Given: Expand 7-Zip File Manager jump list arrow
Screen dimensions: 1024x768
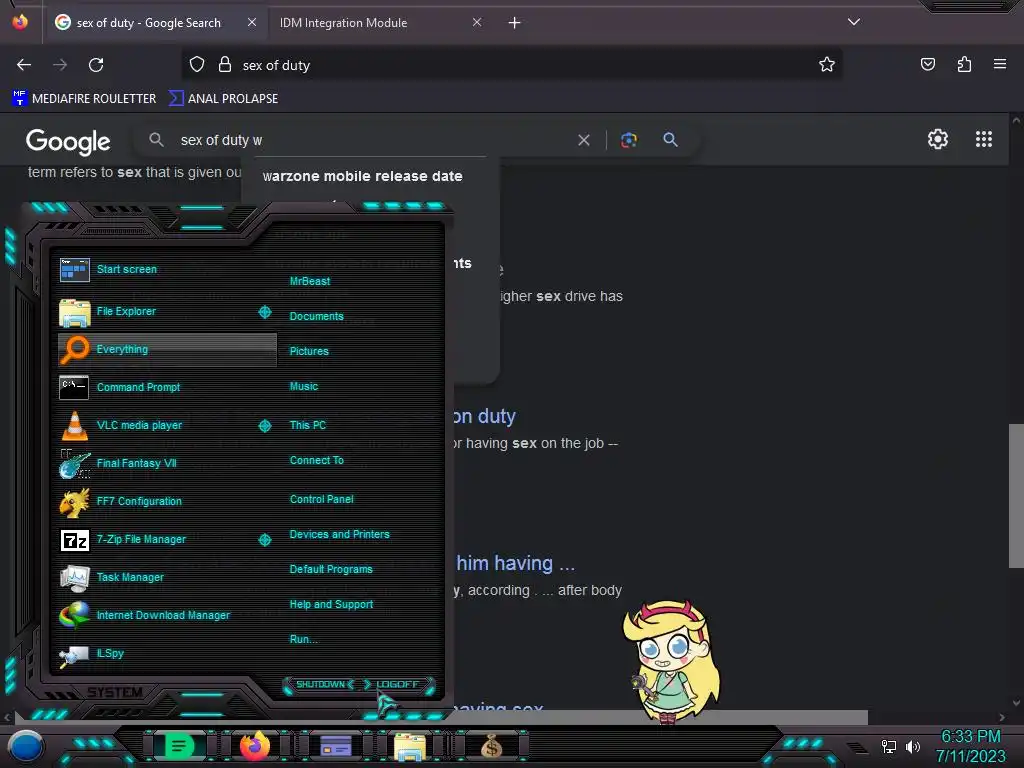Looking at the screenshot, I should tap(264, 539).
